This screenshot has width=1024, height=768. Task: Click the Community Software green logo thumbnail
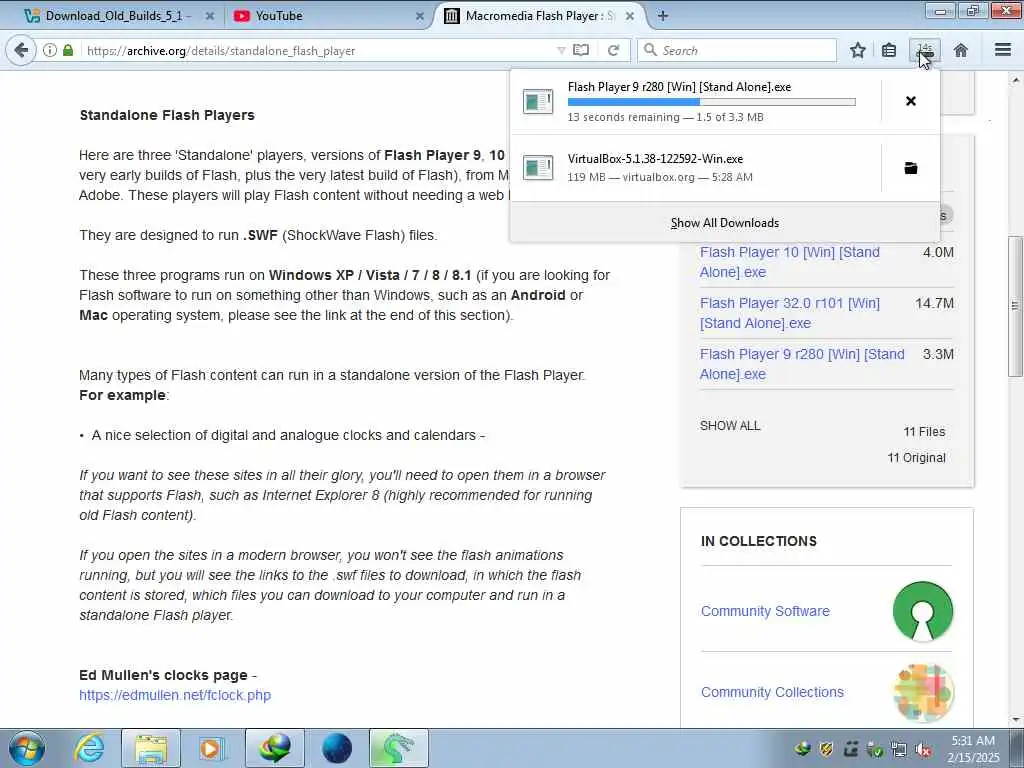(x=922, y=611)
